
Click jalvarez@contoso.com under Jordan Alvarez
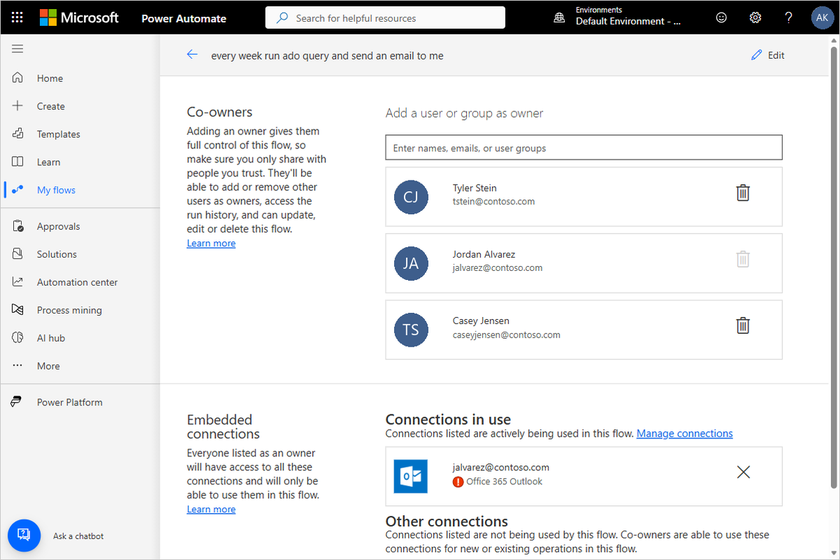497,268
